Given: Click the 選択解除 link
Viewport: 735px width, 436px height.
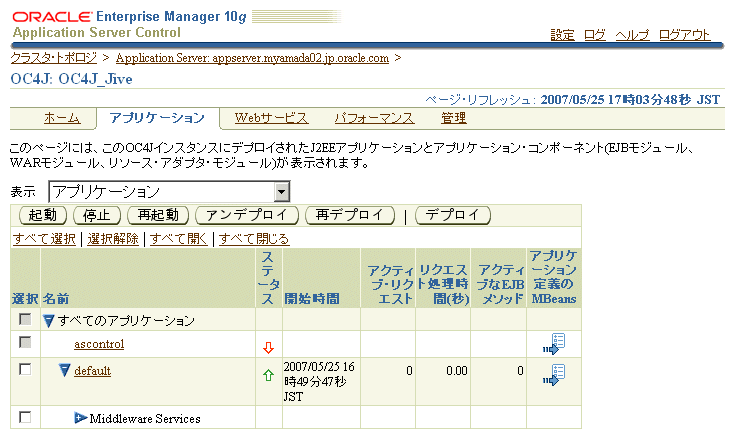Looking at the screenshot, I should 113,239.
